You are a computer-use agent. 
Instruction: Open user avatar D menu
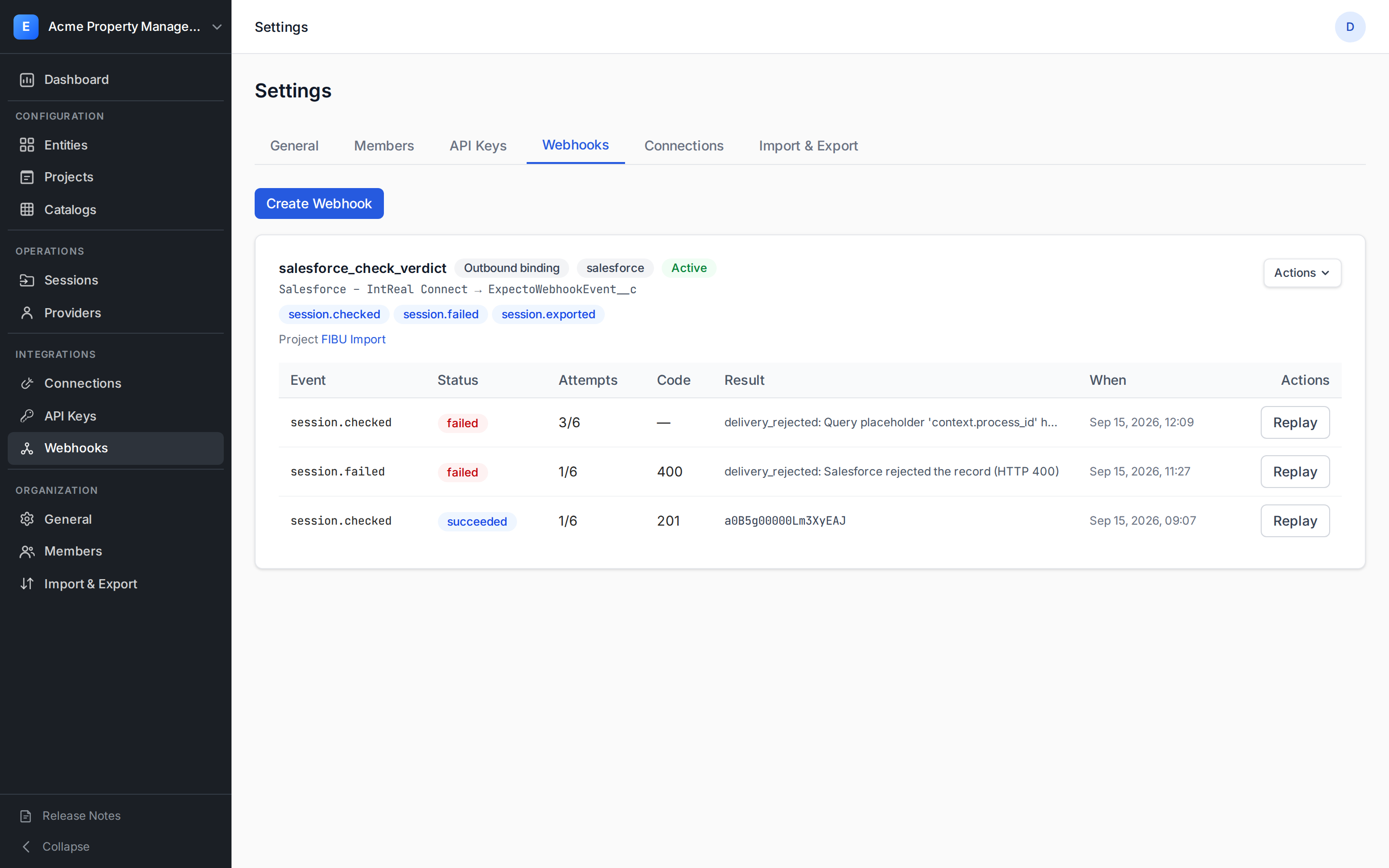(1349, 27)
